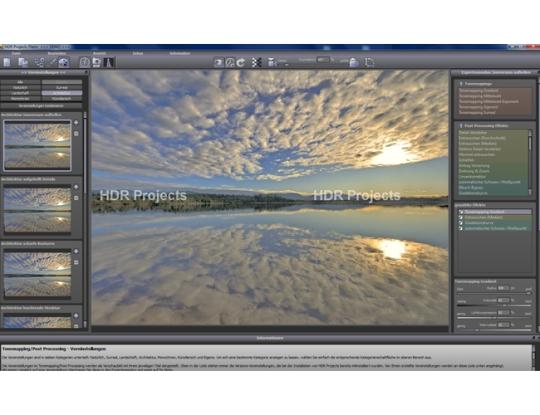The width and height of the screenshot is (540, 415).
Task: Open the Datei menu
Action: tap(16, 53)
